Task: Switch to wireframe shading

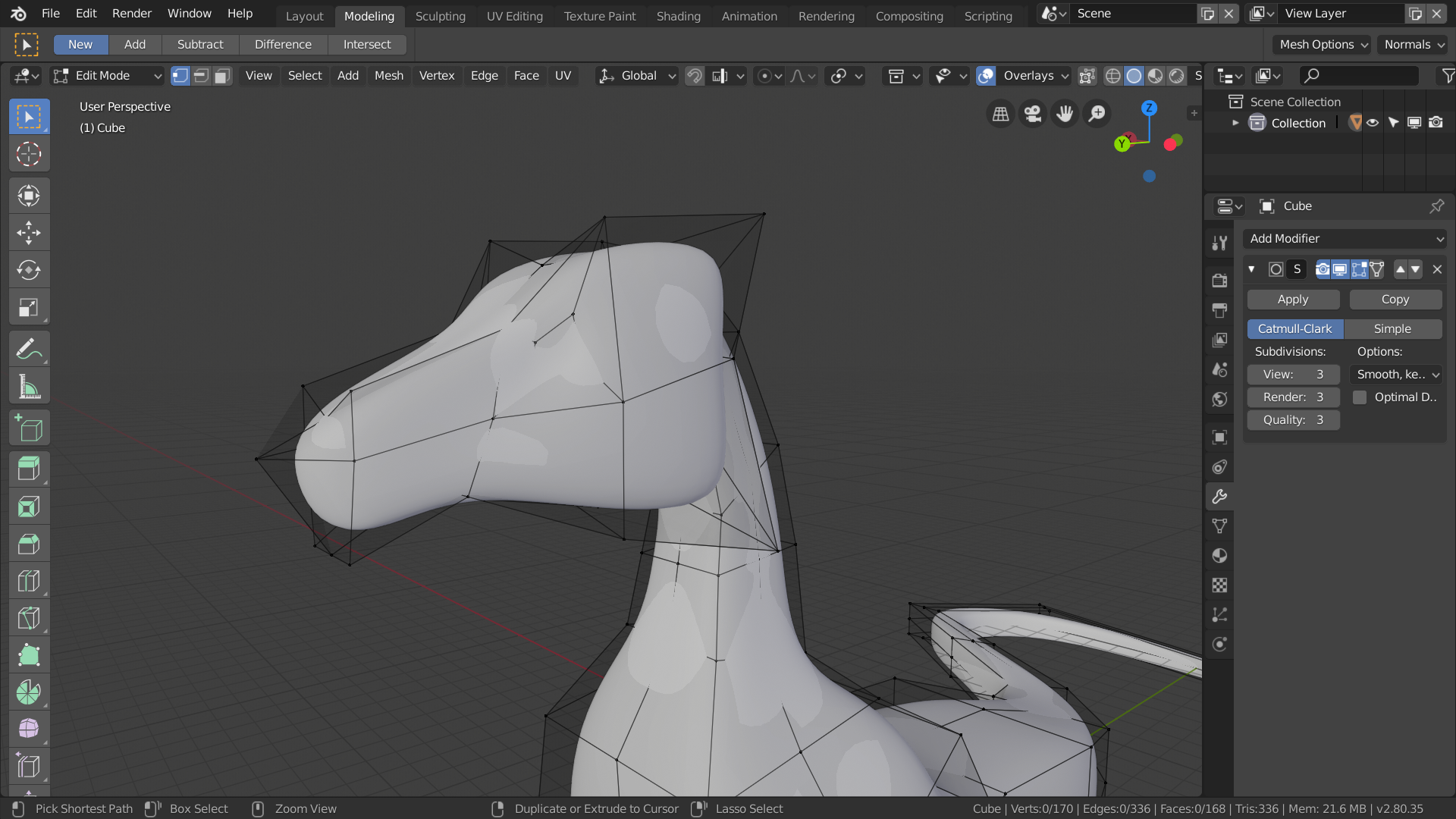Action: (x=1112, y=76)
